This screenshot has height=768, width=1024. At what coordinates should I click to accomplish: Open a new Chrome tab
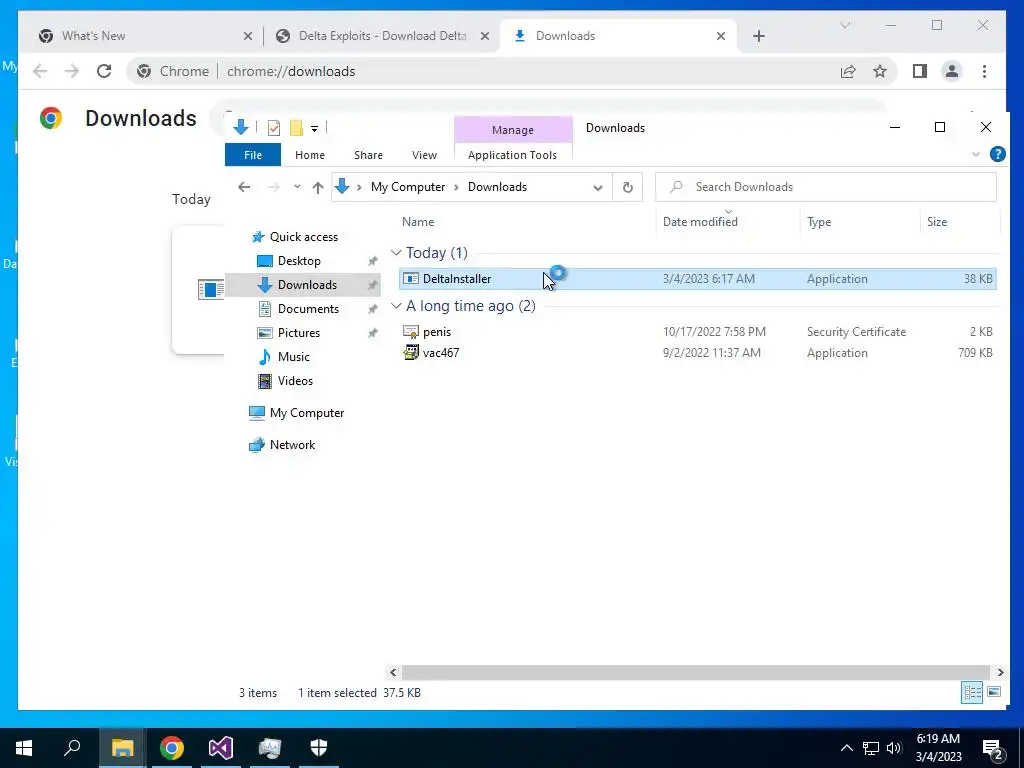point(758,36)
